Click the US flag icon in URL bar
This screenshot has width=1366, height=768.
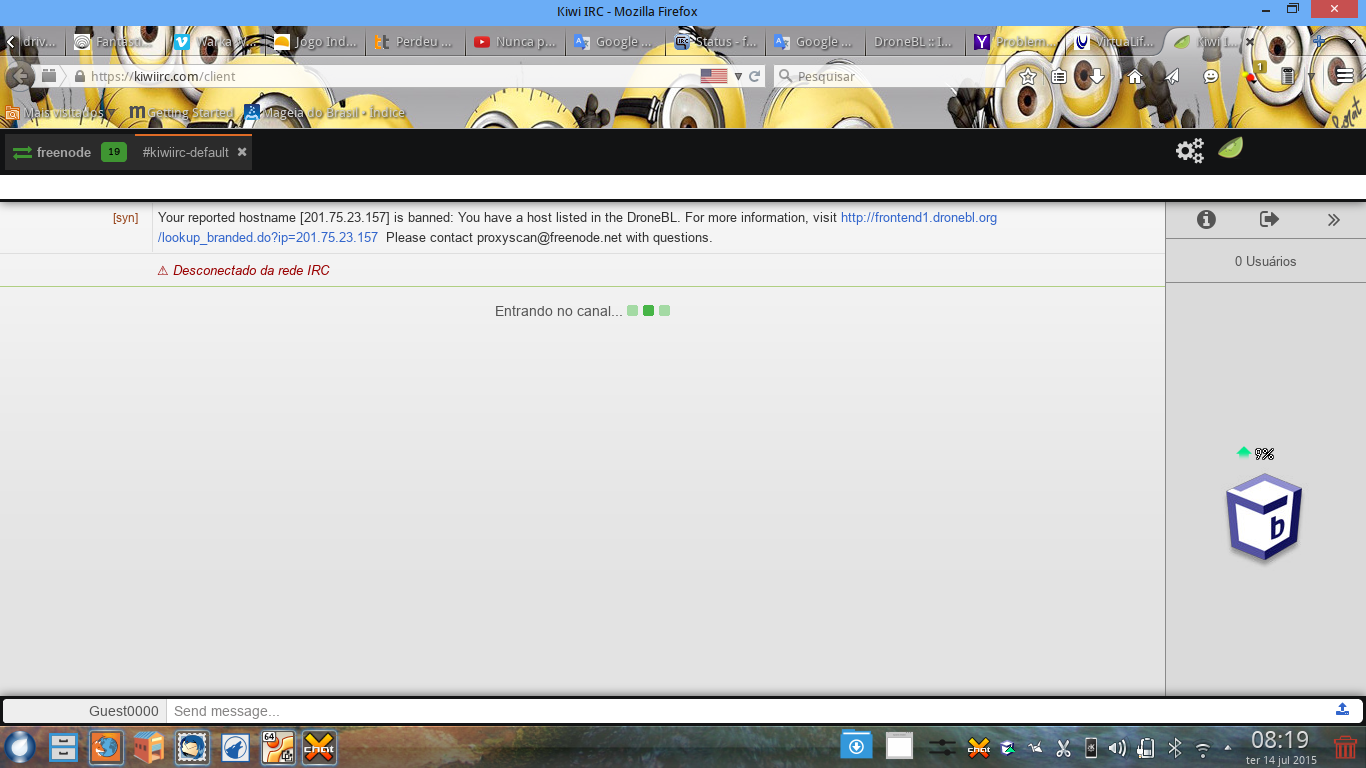point(714,76)
